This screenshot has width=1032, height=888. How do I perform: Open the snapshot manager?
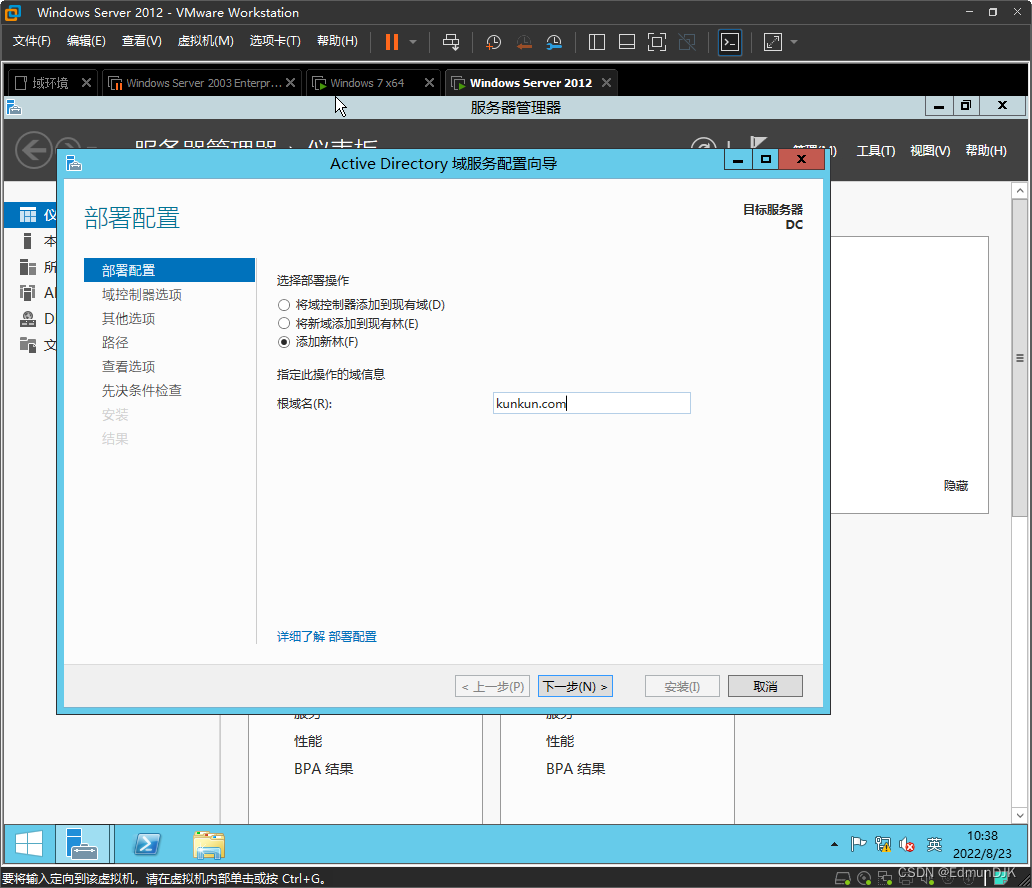tap(554, 42)
